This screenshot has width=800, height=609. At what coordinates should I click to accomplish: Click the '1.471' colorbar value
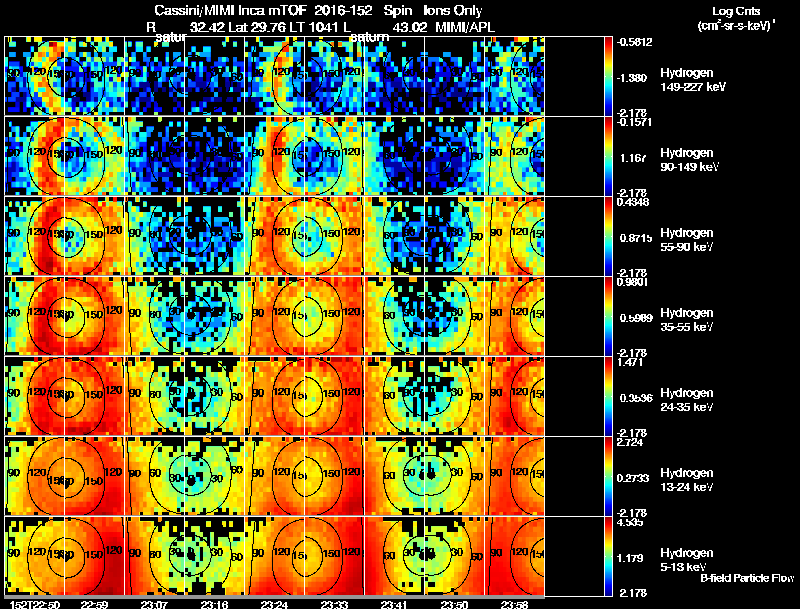point(630,362)
